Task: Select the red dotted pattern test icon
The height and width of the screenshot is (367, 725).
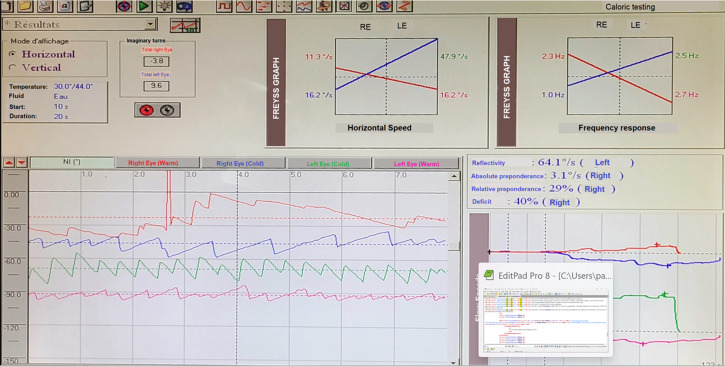Action: click(x=284, y=6)
